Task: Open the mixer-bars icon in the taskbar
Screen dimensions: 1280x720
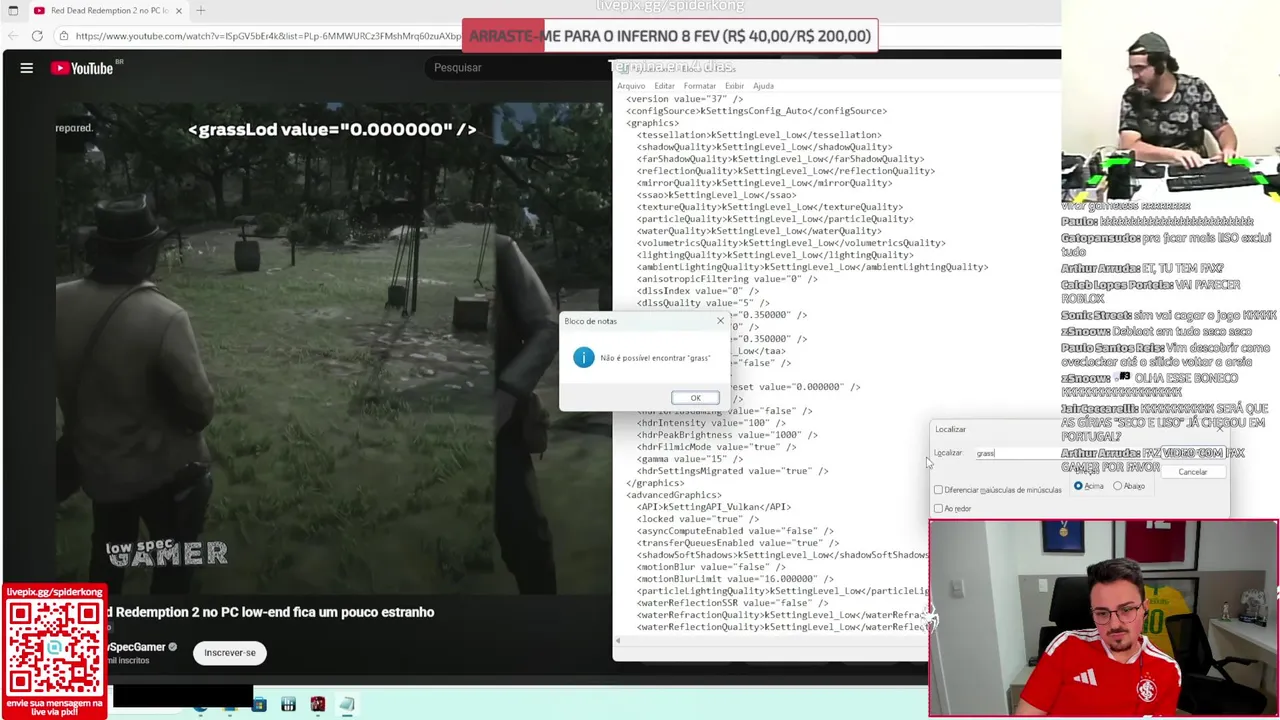Action: 288,705
